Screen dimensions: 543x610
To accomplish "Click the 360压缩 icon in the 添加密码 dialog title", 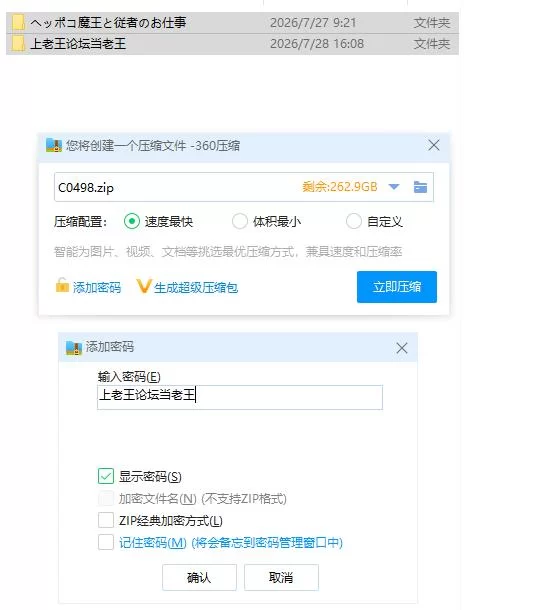I will pos(74,347).
